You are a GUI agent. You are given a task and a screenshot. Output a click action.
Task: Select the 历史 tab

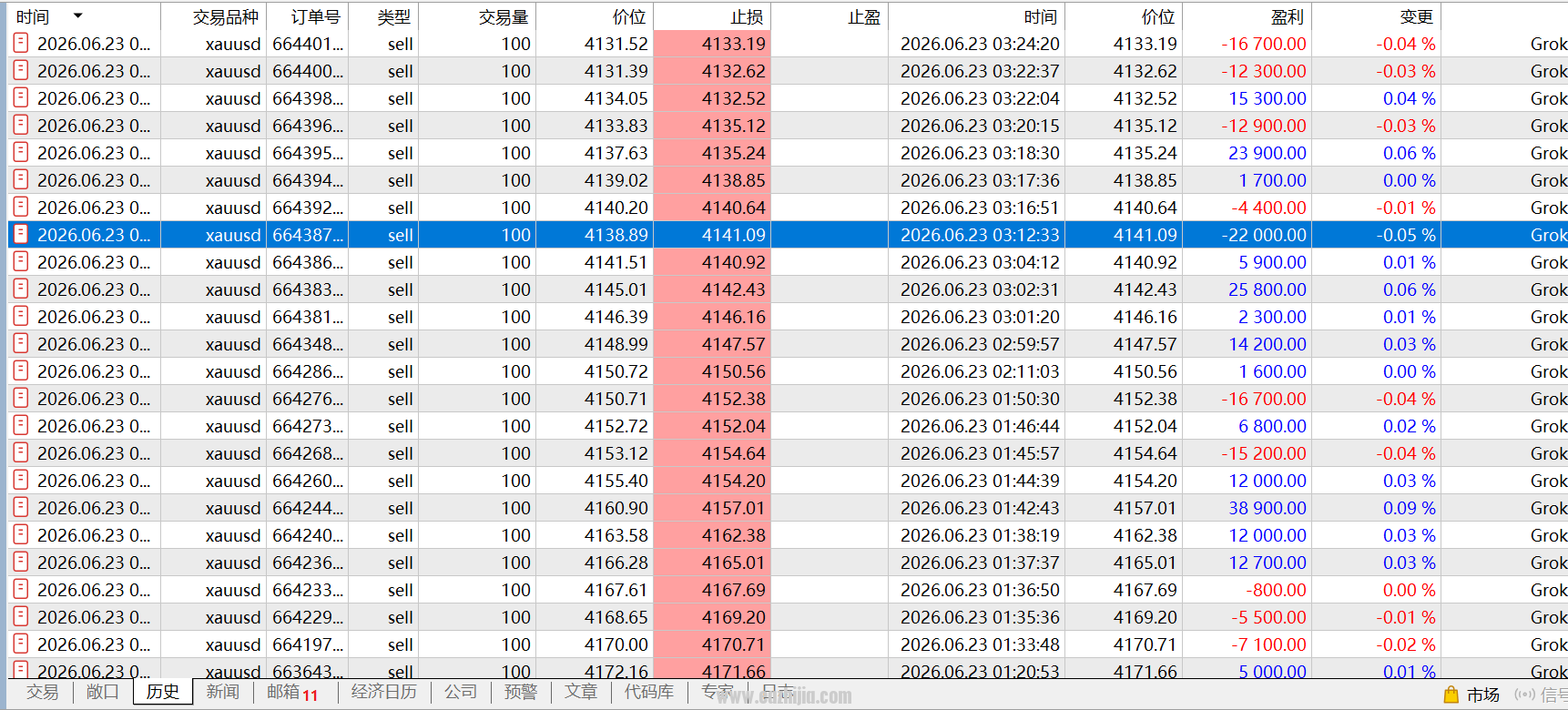[x=163, y=692]
